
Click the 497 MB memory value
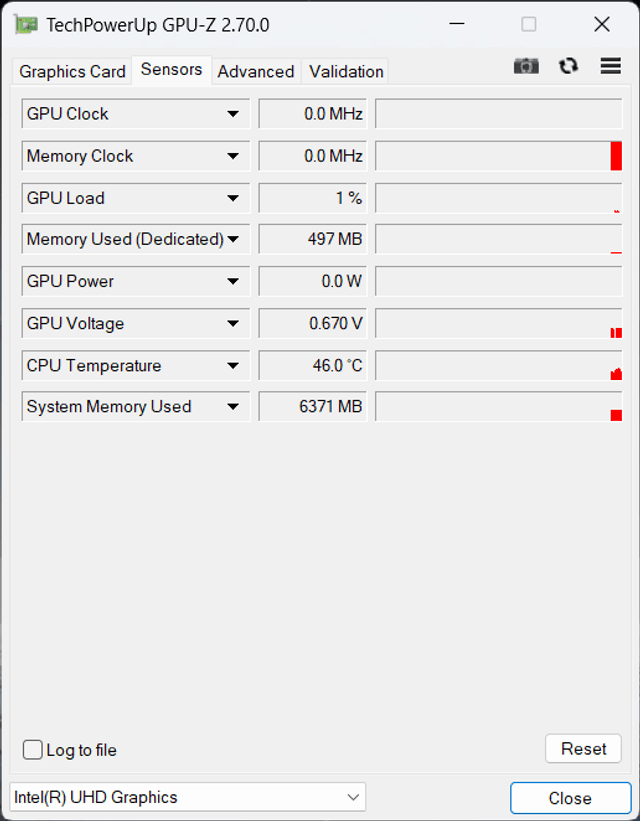click(x=313, y=239)
